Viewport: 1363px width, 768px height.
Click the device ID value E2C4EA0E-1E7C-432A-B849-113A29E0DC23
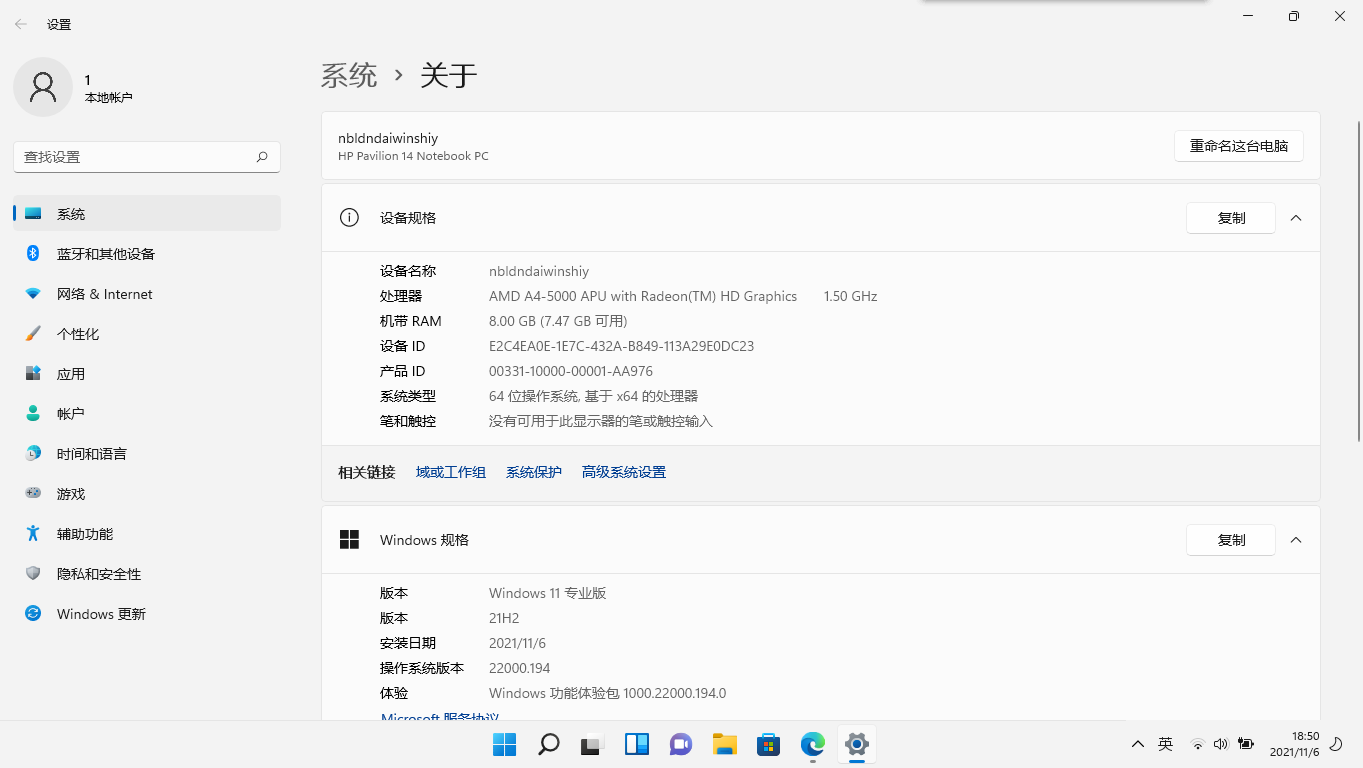(621, 346)
